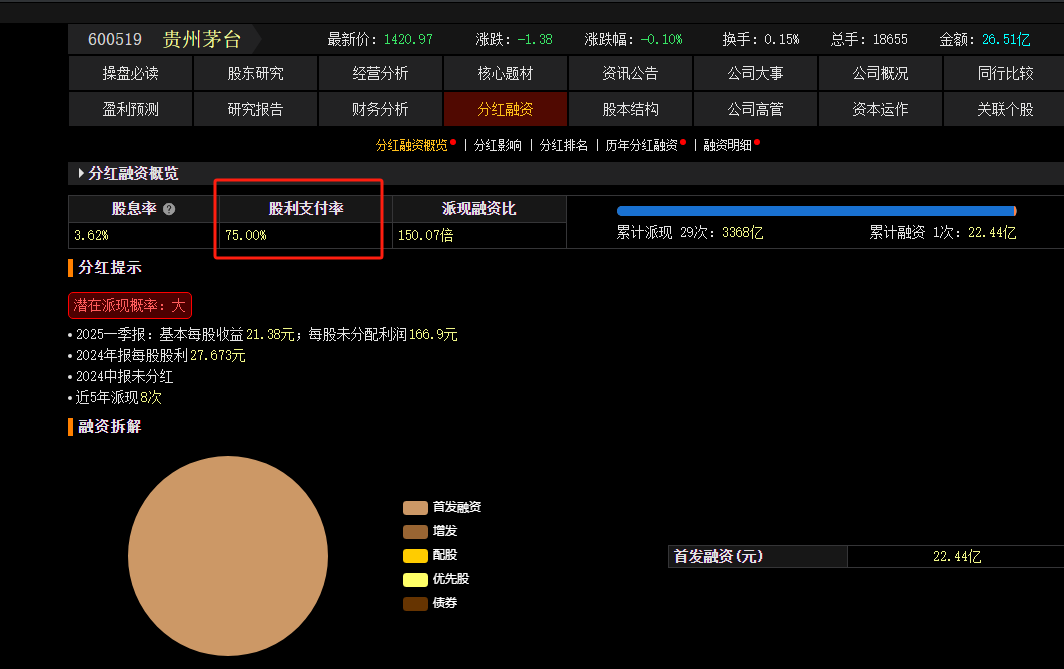Viewport: 1064px width, 669px height.
Task: Click the 潜在派现概率：大 badge
Action: pos(130,305)
